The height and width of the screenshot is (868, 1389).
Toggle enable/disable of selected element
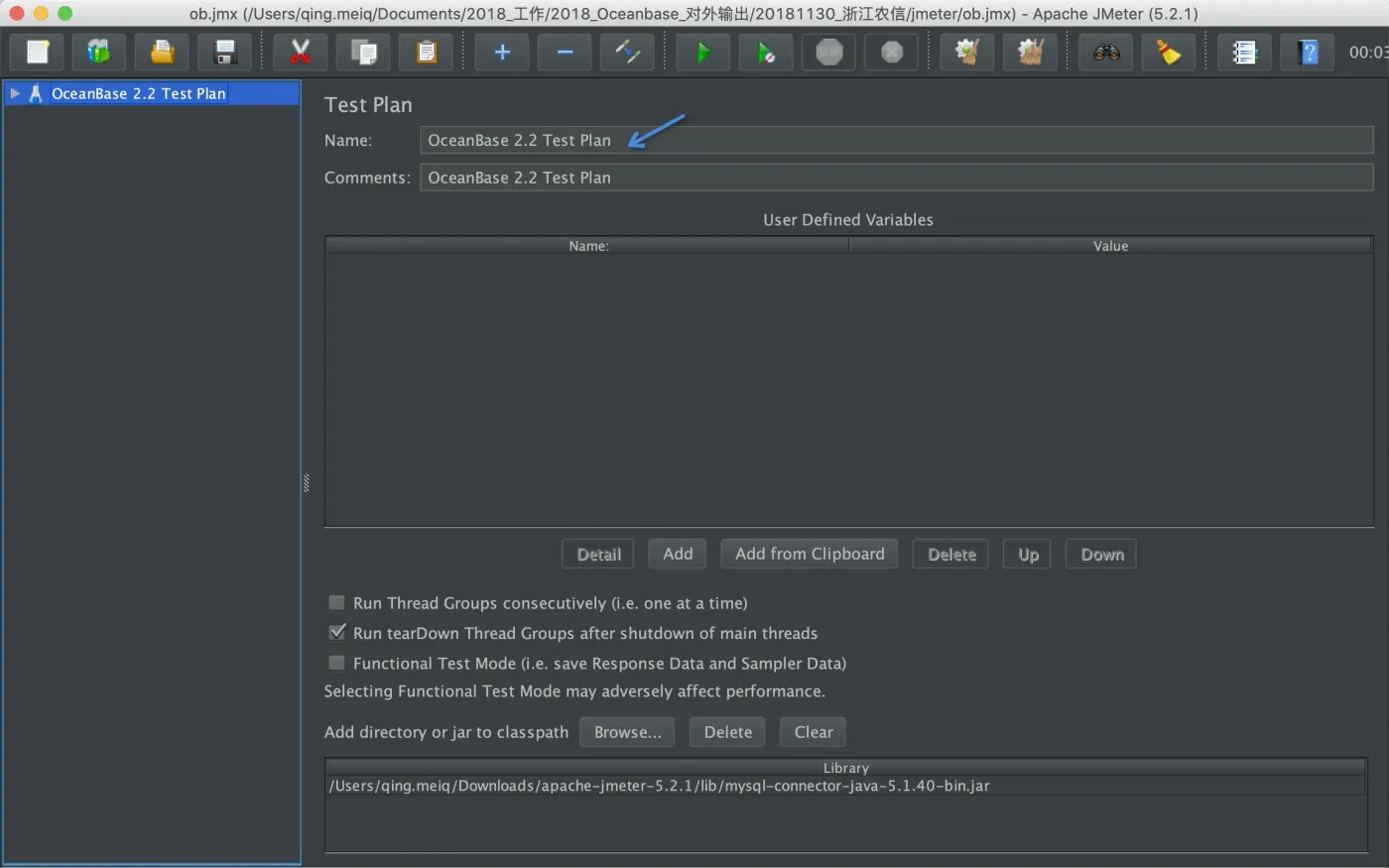(627, 52)
